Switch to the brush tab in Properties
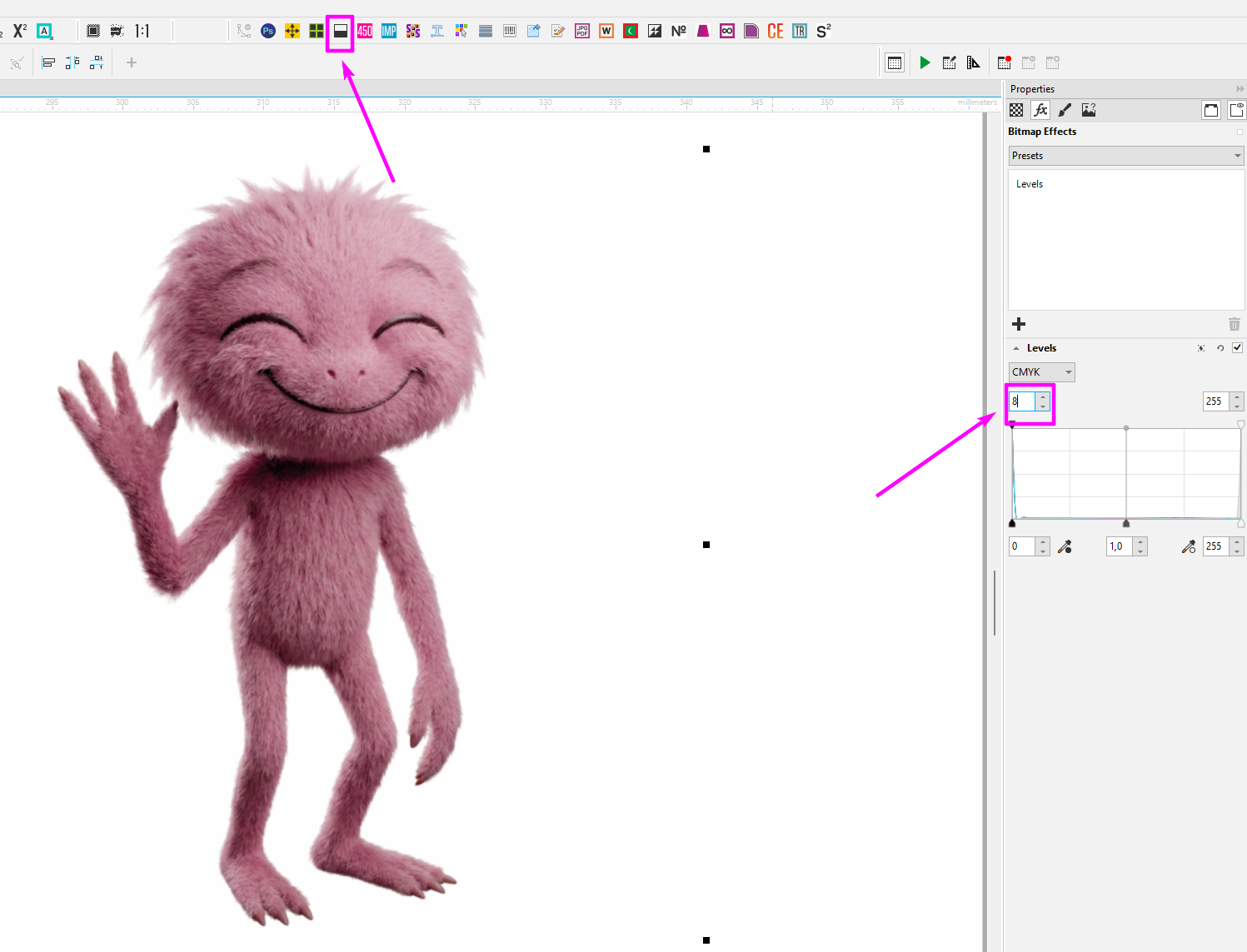Screen dimensions: 1247x952 1065,110
